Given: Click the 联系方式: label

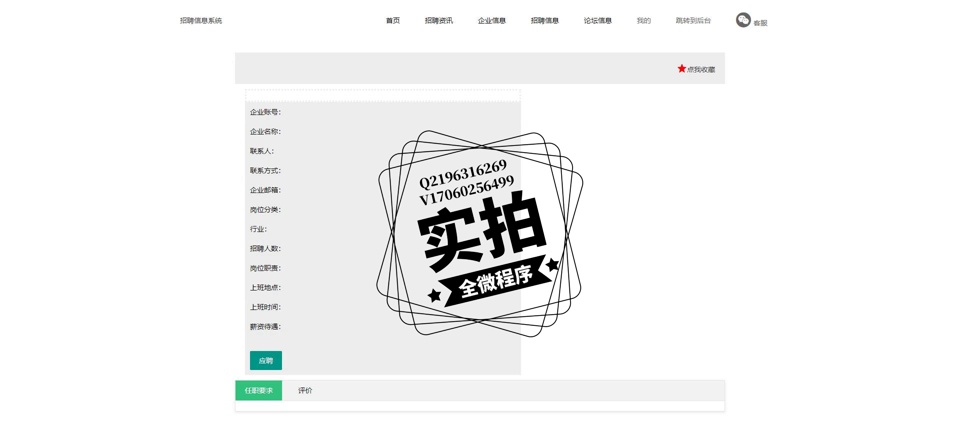Looking at the screenshot, I should [265, 171].
